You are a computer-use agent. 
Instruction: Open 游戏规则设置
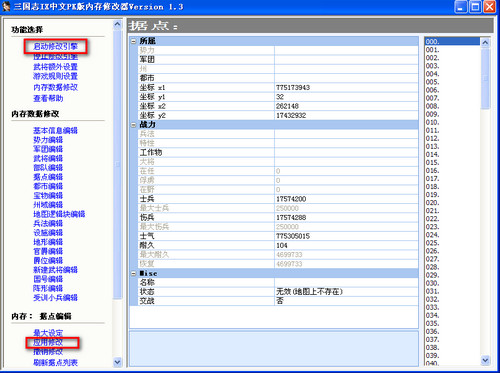pyautogui.click(x=55, y=76)
